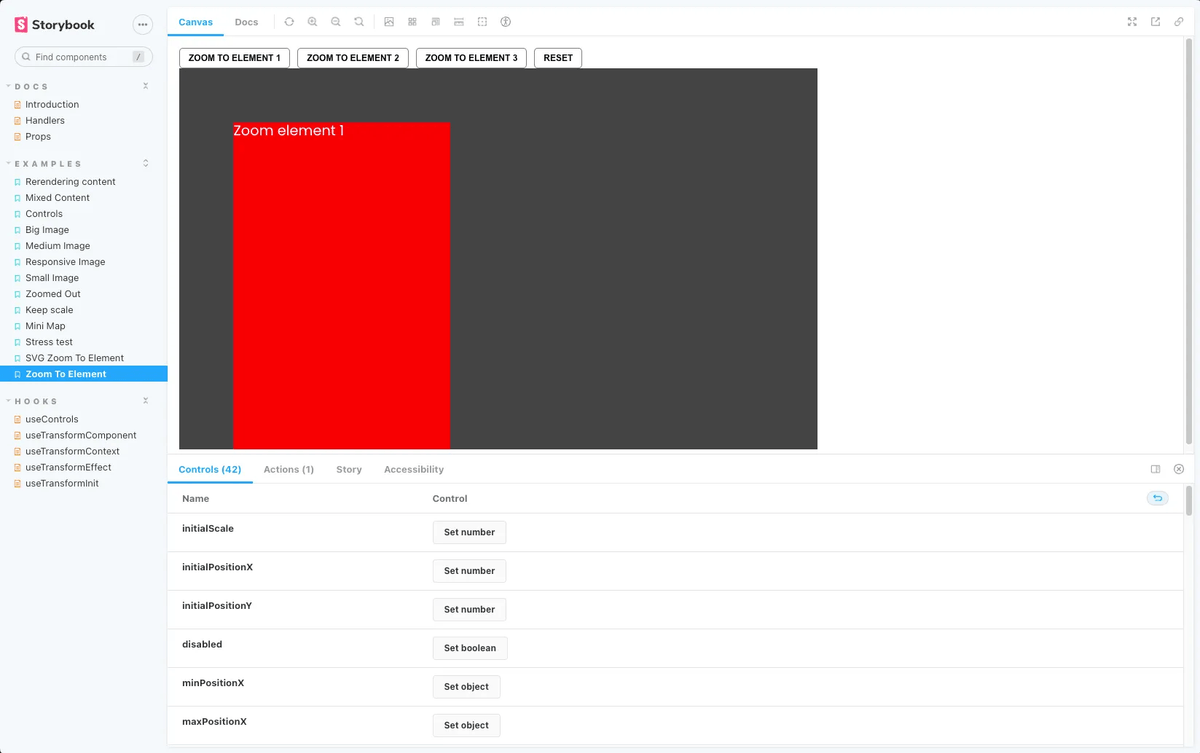Copy canvas link icon
This screenshot has height=753, width=1200.
tap(1179, 22)
